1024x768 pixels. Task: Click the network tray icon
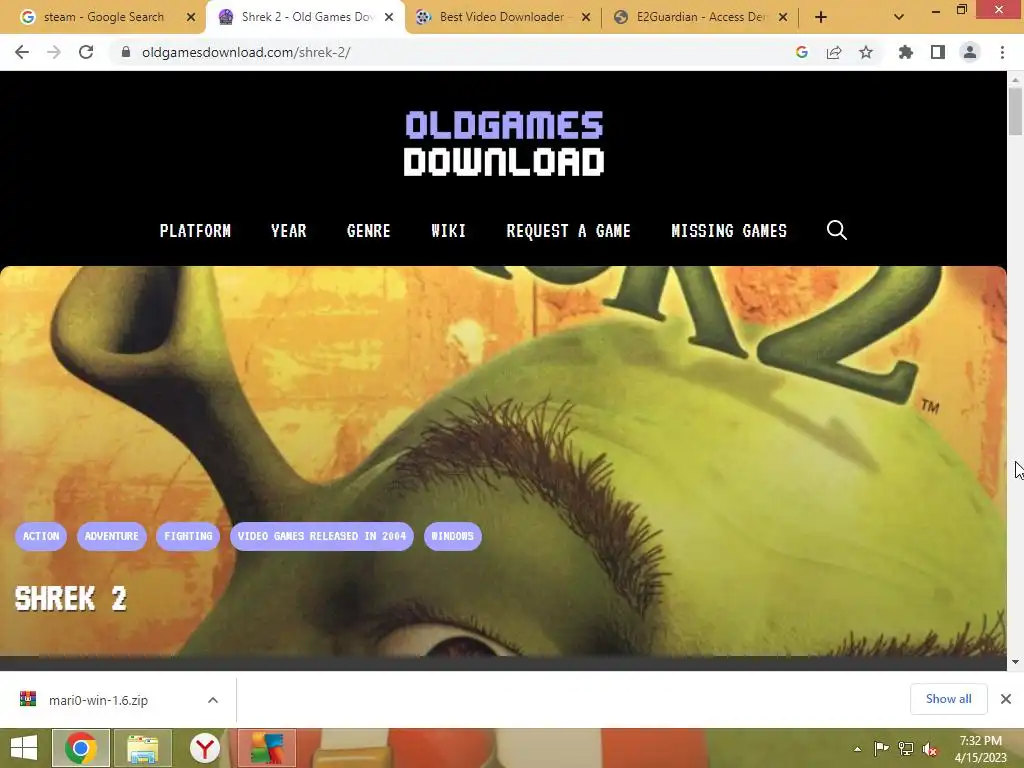tap(906, 749)
